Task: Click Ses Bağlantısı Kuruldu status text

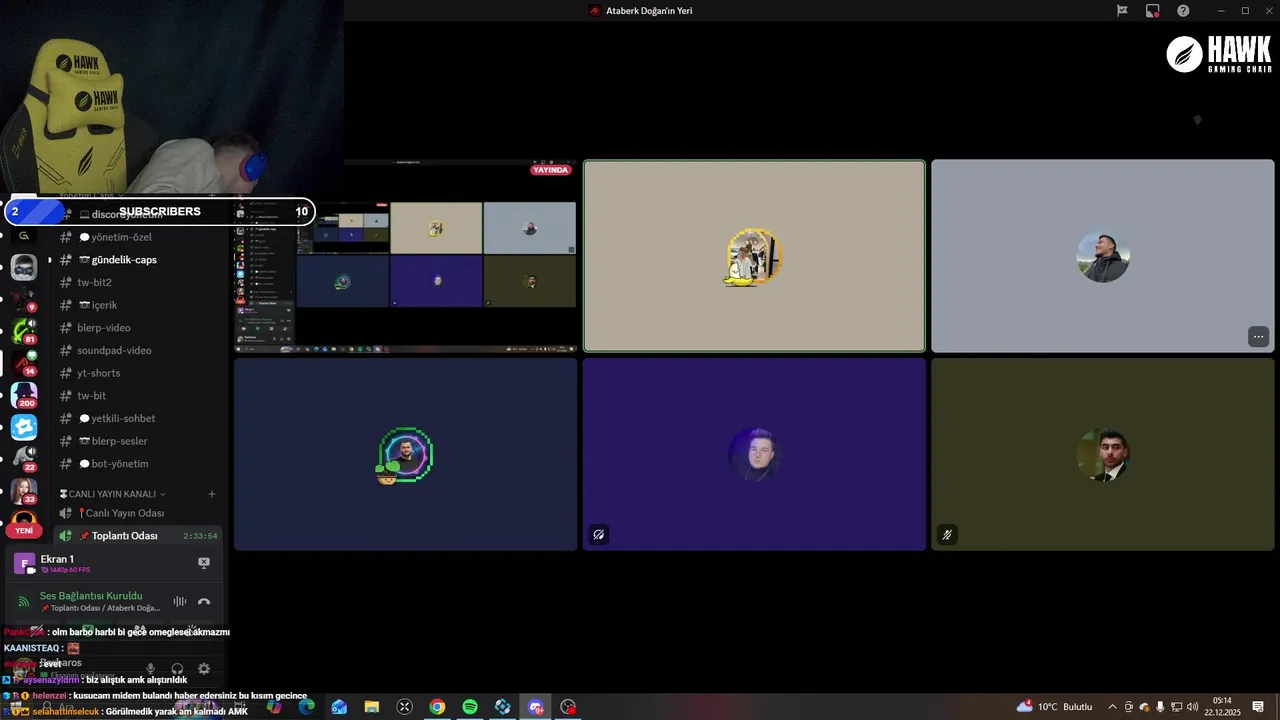Action: 91,596
